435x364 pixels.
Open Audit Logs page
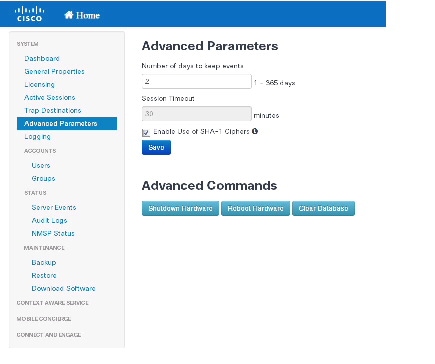tap(49, 220)
